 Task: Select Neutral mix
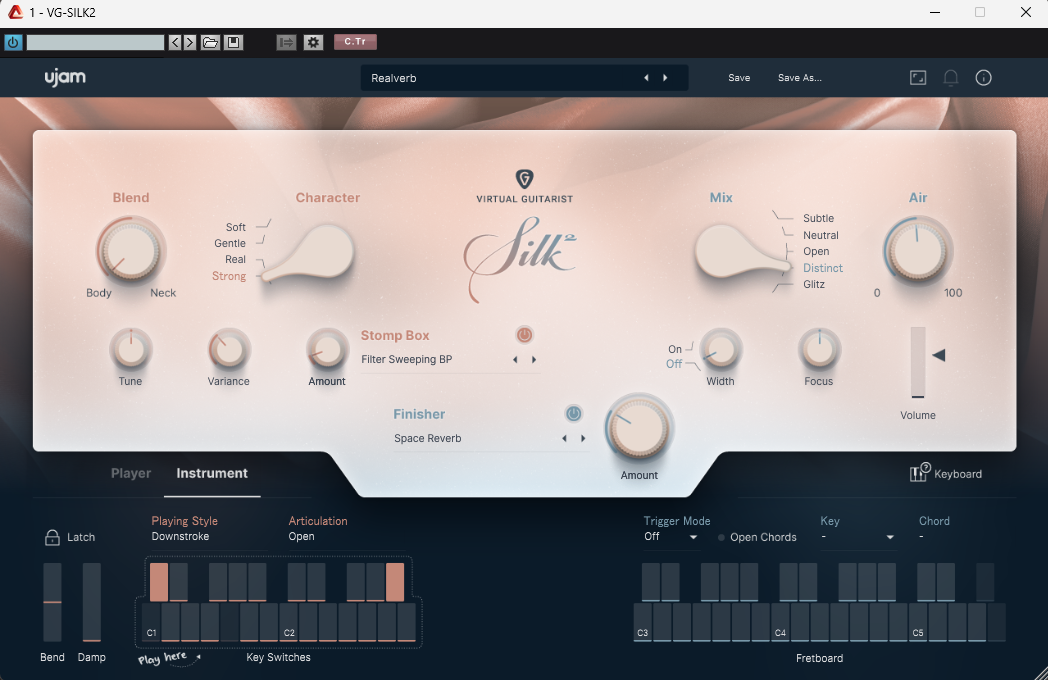pyautogui.click(x=821, y=235)
